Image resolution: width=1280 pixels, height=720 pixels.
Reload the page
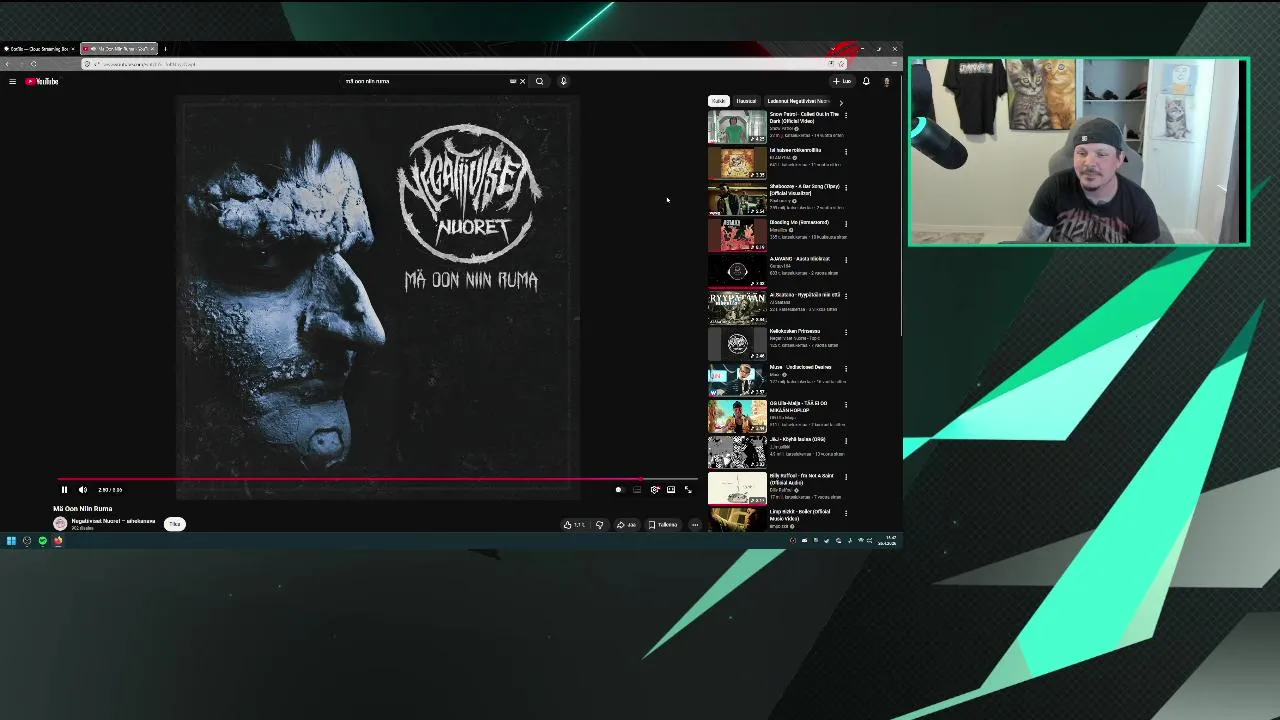(x=33, y=64)
